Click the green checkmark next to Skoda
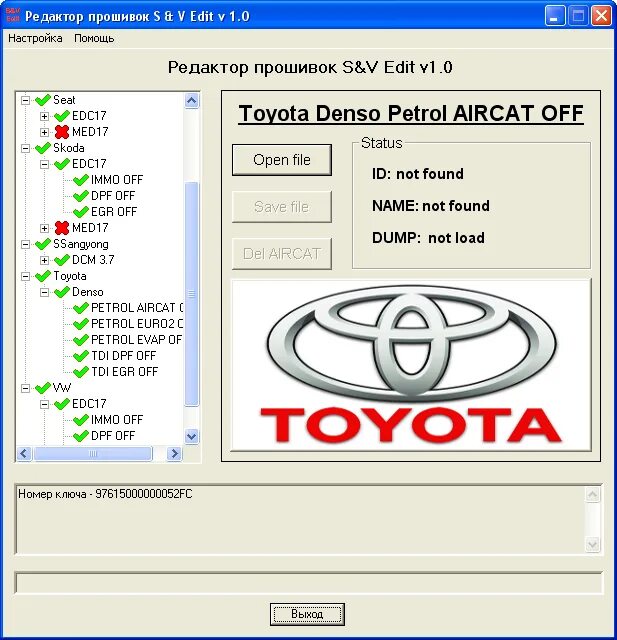Screen dimensions: 617x640 [x=43, y=148]
